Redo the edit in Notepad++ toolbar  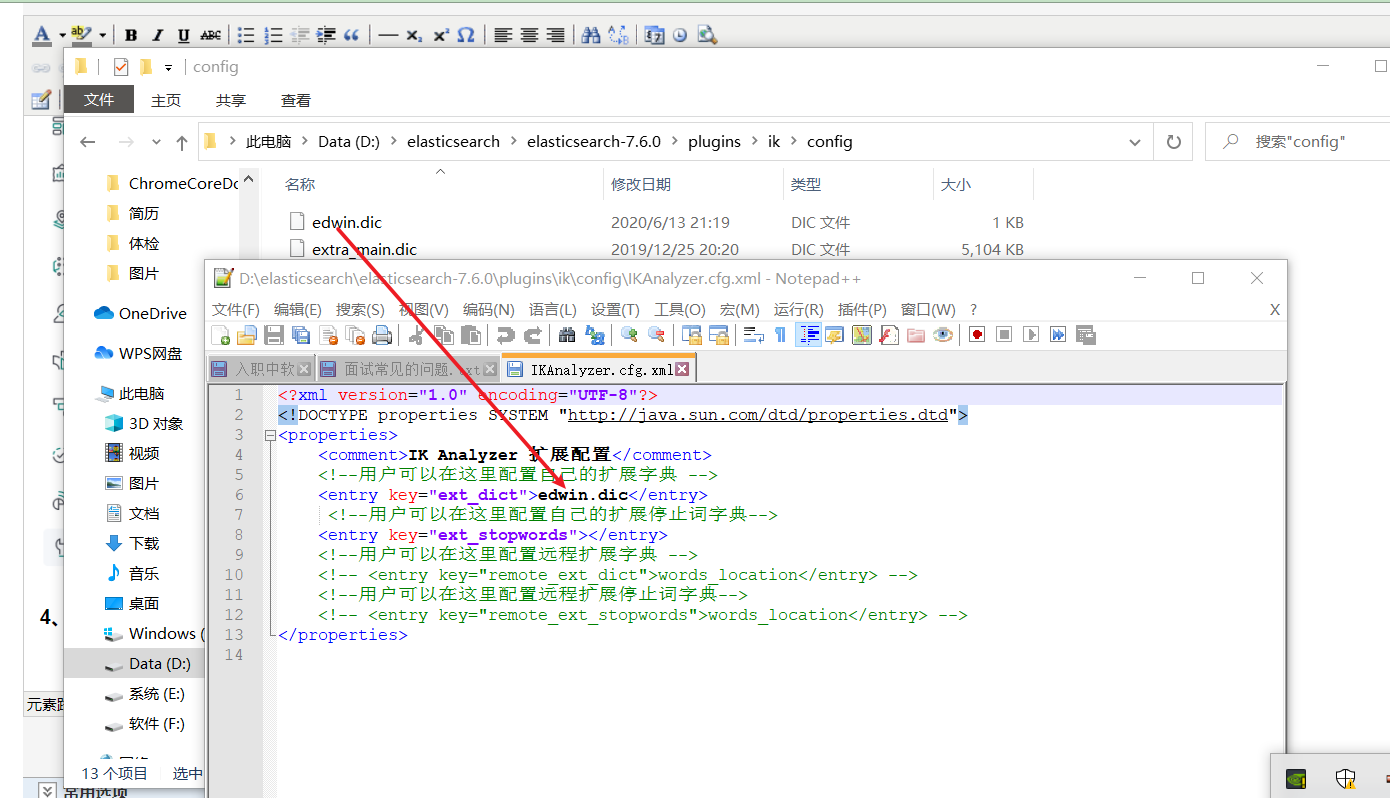coord(533,335)
